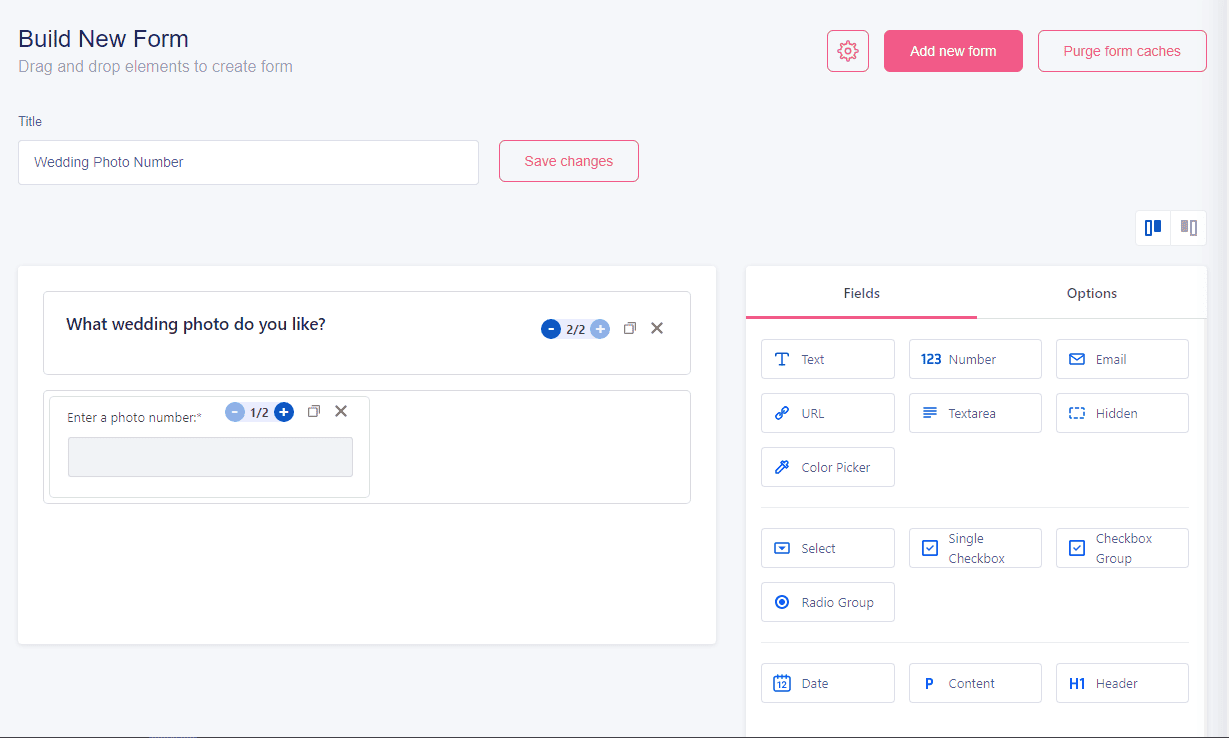1229x738 pixels.
Task: Open form settings gear icon
Action: (x=848, y=51)
